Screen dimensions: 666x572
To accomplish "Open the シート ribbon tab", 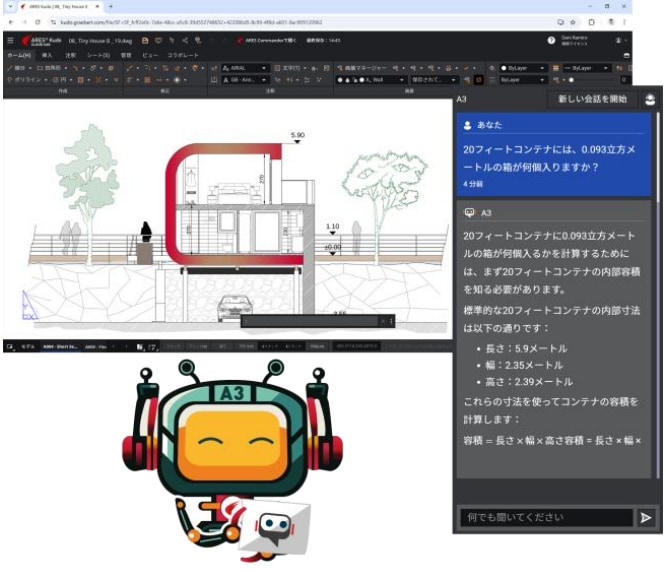I will coord(98,55).
